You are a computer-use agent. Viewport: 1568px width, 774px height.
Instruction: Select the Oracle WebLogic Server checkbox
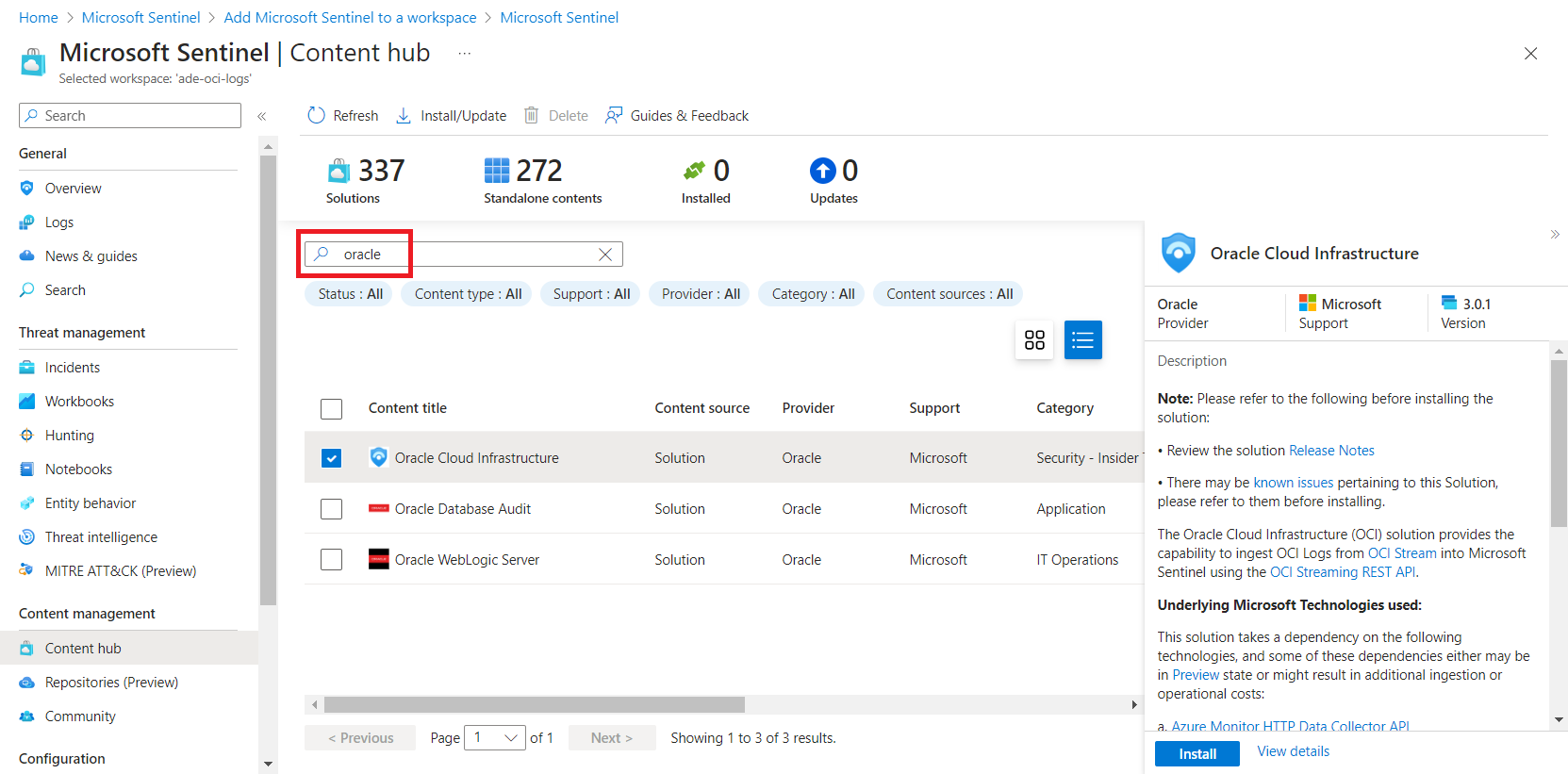coord(331,560)
